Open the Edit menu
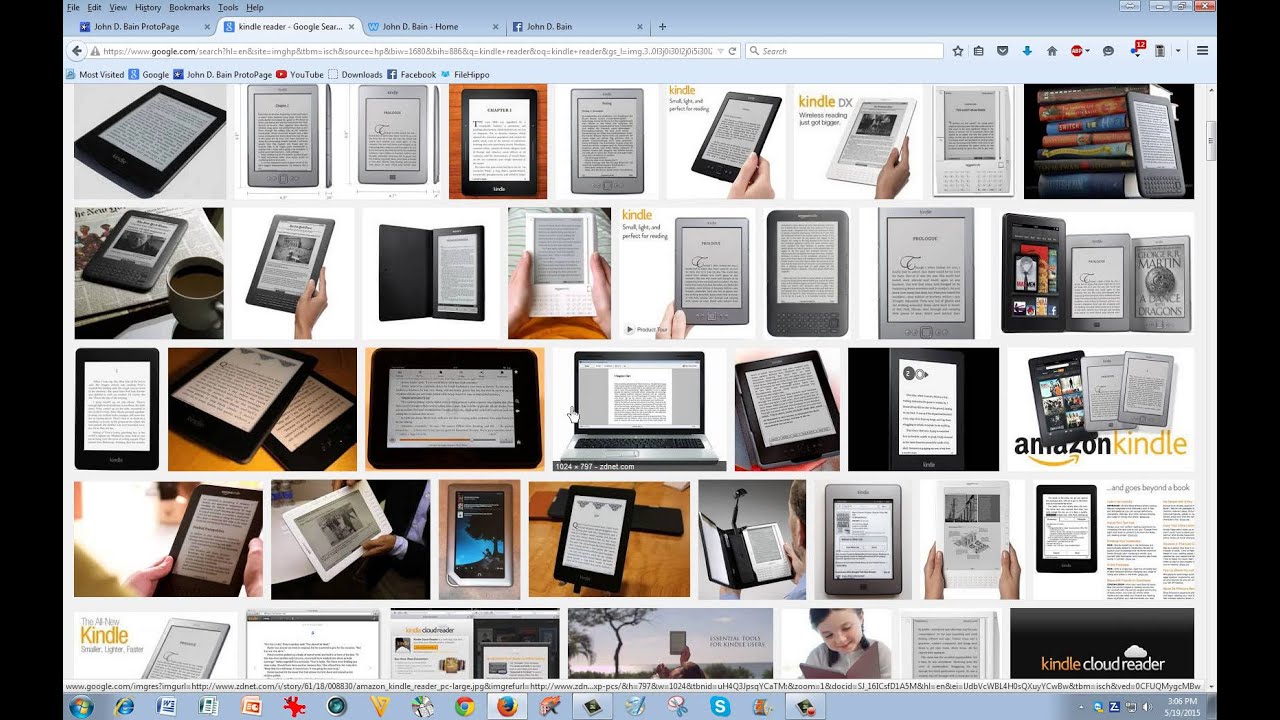Screen dimensions: 1280x720 [x=94, y=7]
